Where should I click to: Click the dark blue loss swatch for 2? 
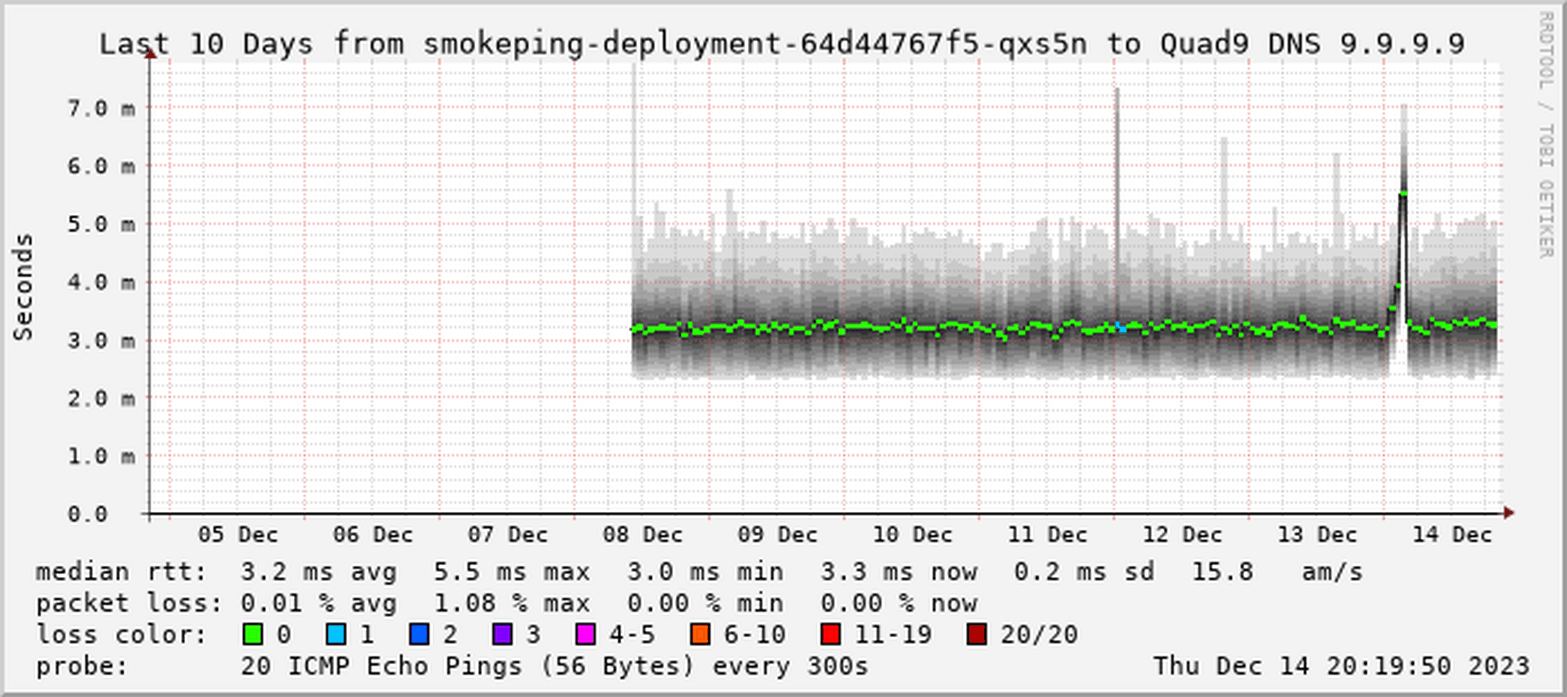(420, 634)
